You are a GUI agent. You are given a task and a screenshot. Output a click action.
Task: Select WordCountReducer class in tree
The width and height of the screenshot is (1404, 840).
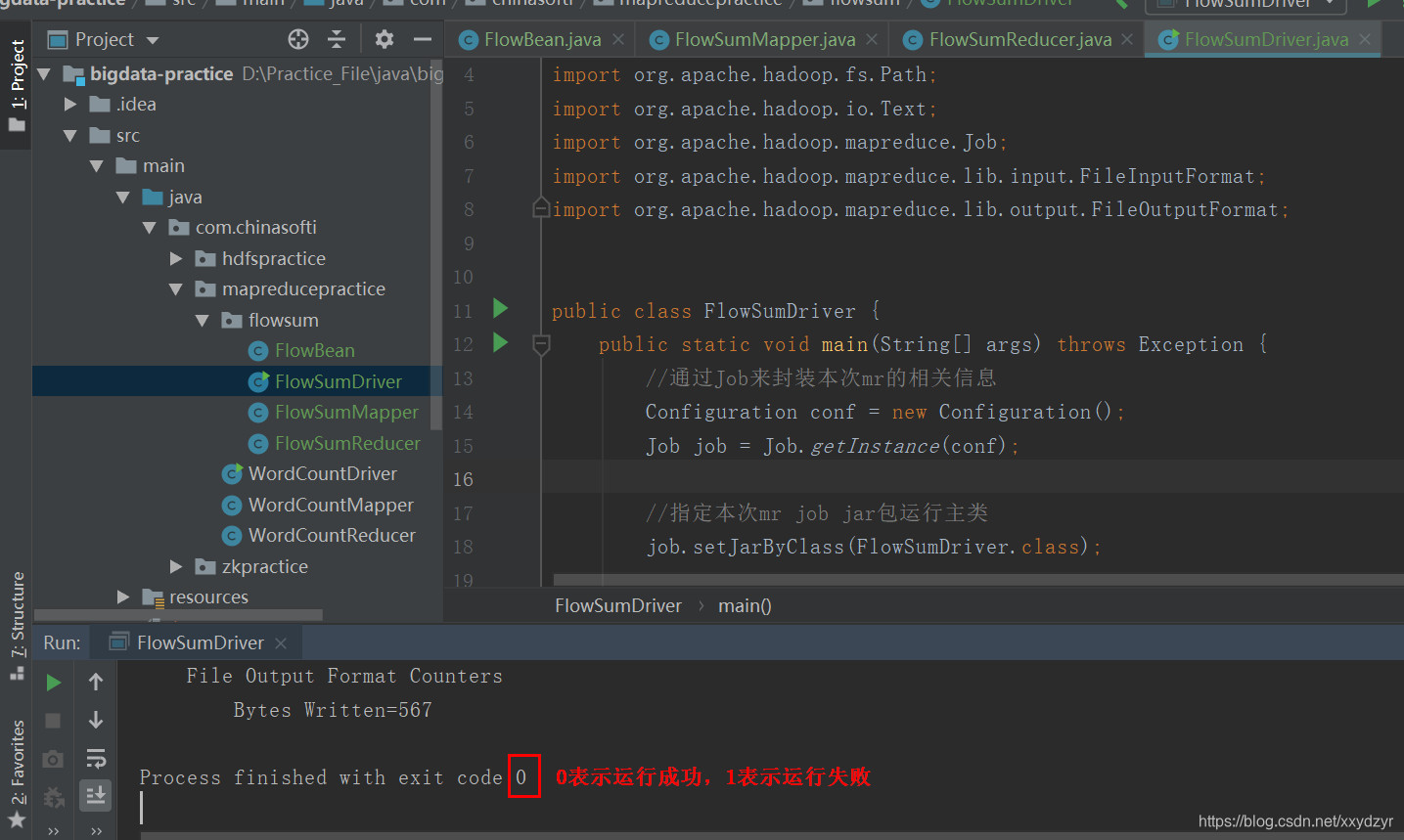[332, 535]
